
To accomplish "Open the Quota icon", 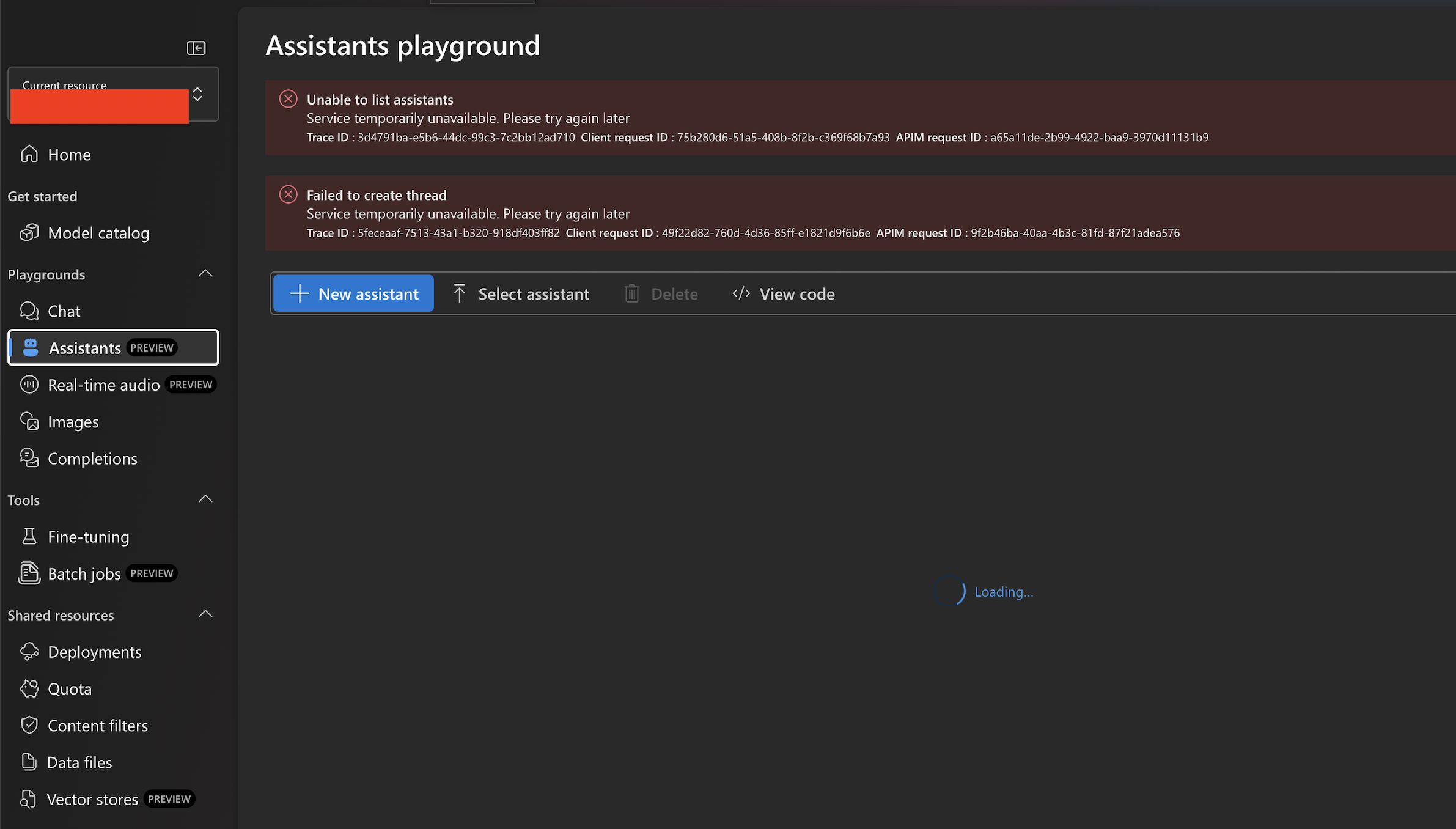I will (x=29, y=688).
